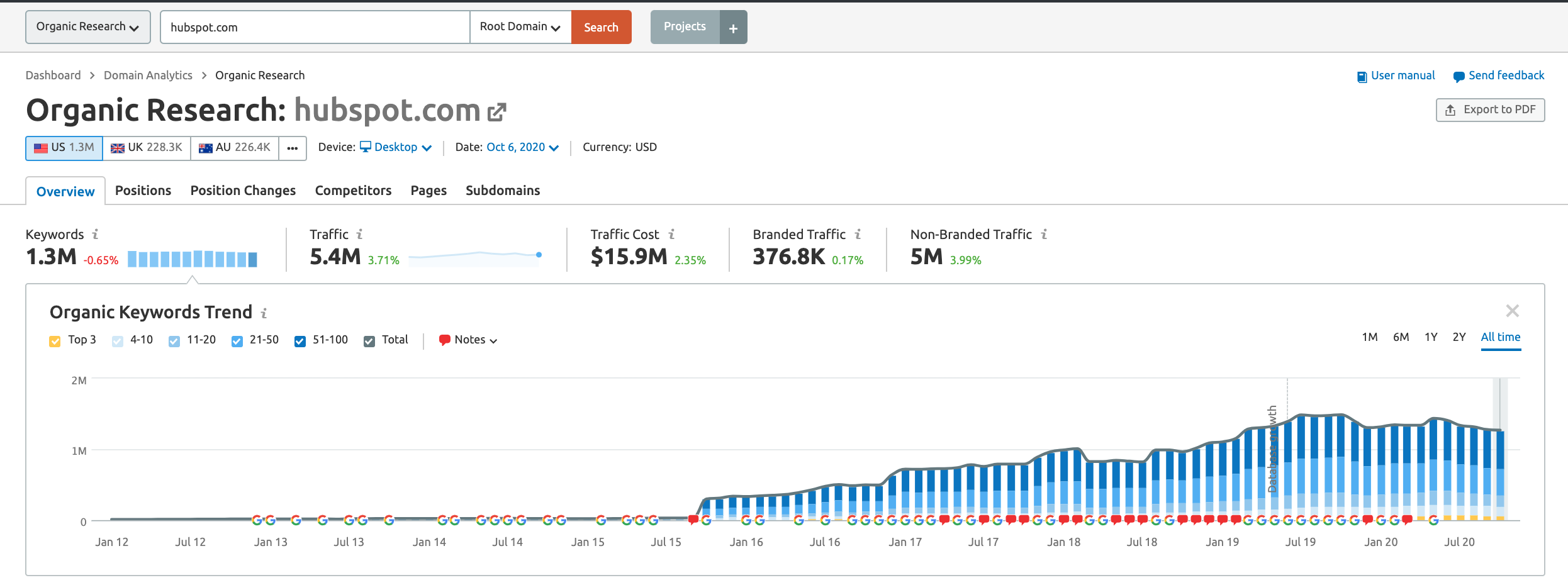Click the Keywords mini bar chart

pyautogui.click(x=193, y=259)
